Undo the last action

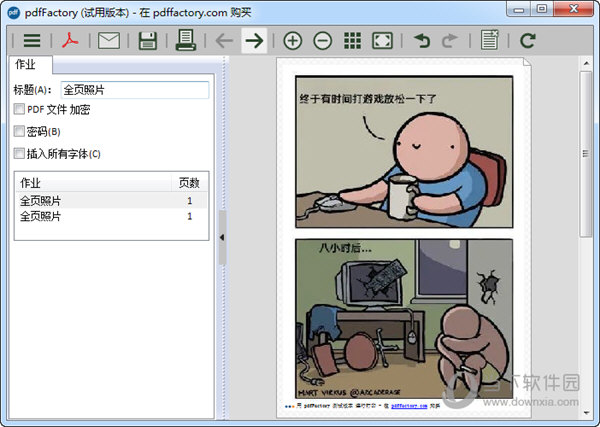click(422, 41)
